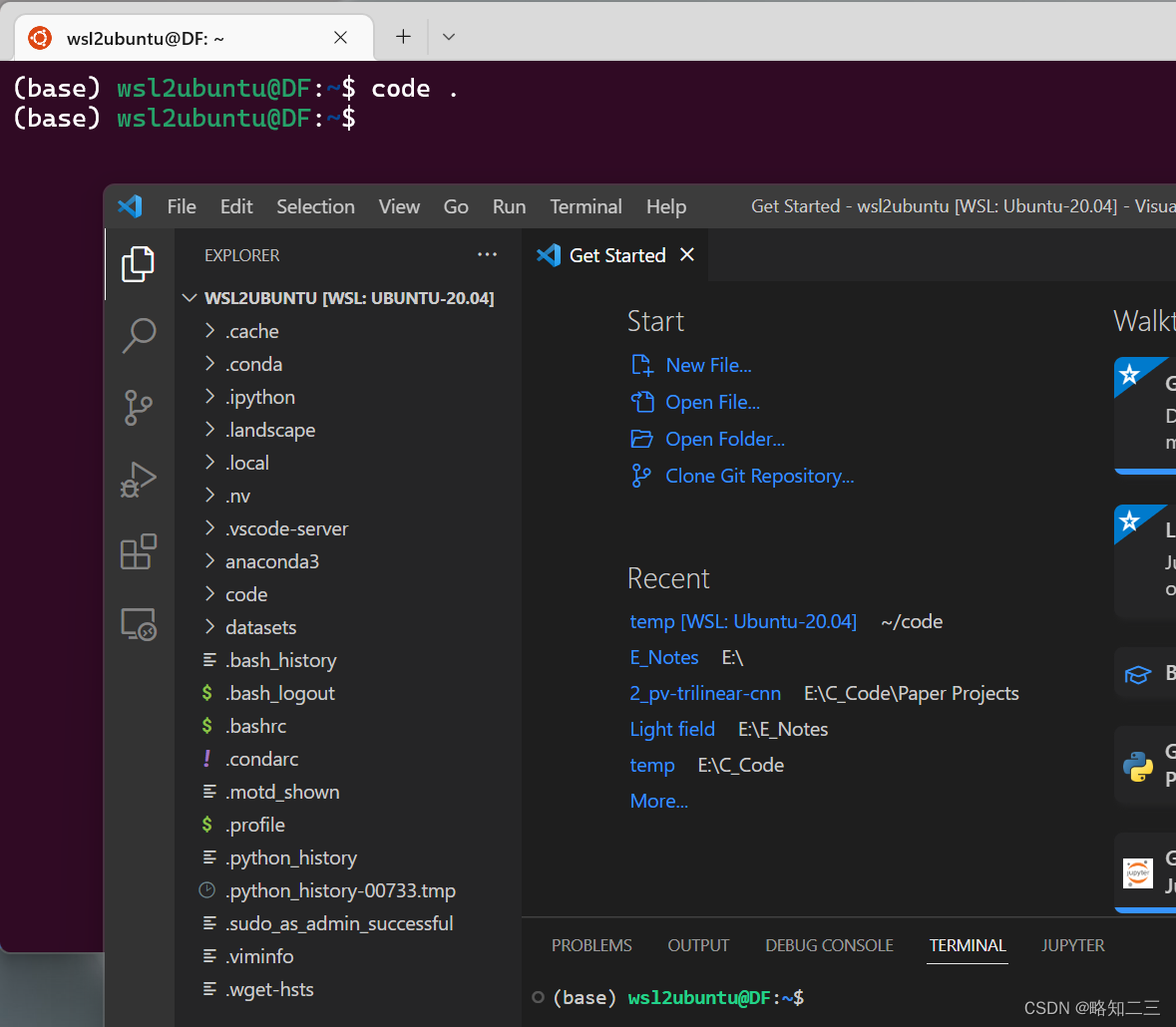Open recent 2_pv-trilinear-cnn project

point(705,693)
